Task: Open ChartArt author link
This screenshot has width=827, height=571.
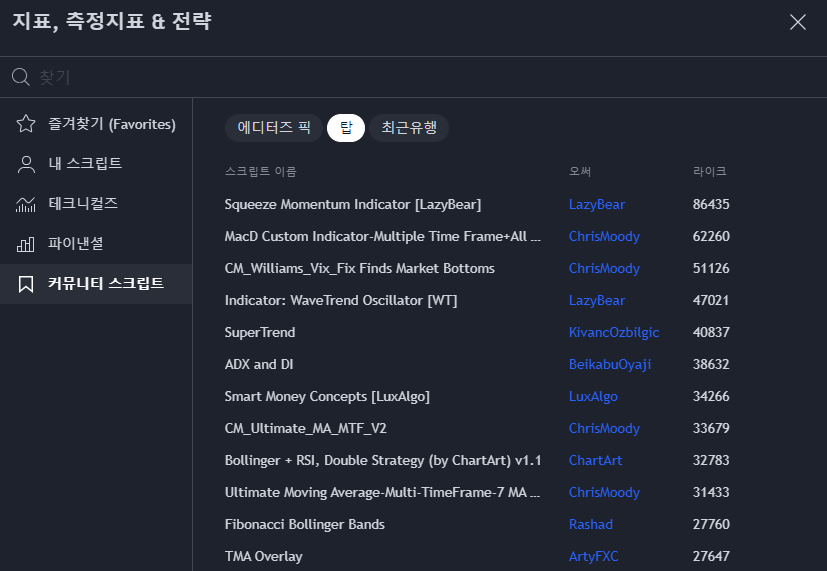Action: pyautogui.click(x=595, y=460)
